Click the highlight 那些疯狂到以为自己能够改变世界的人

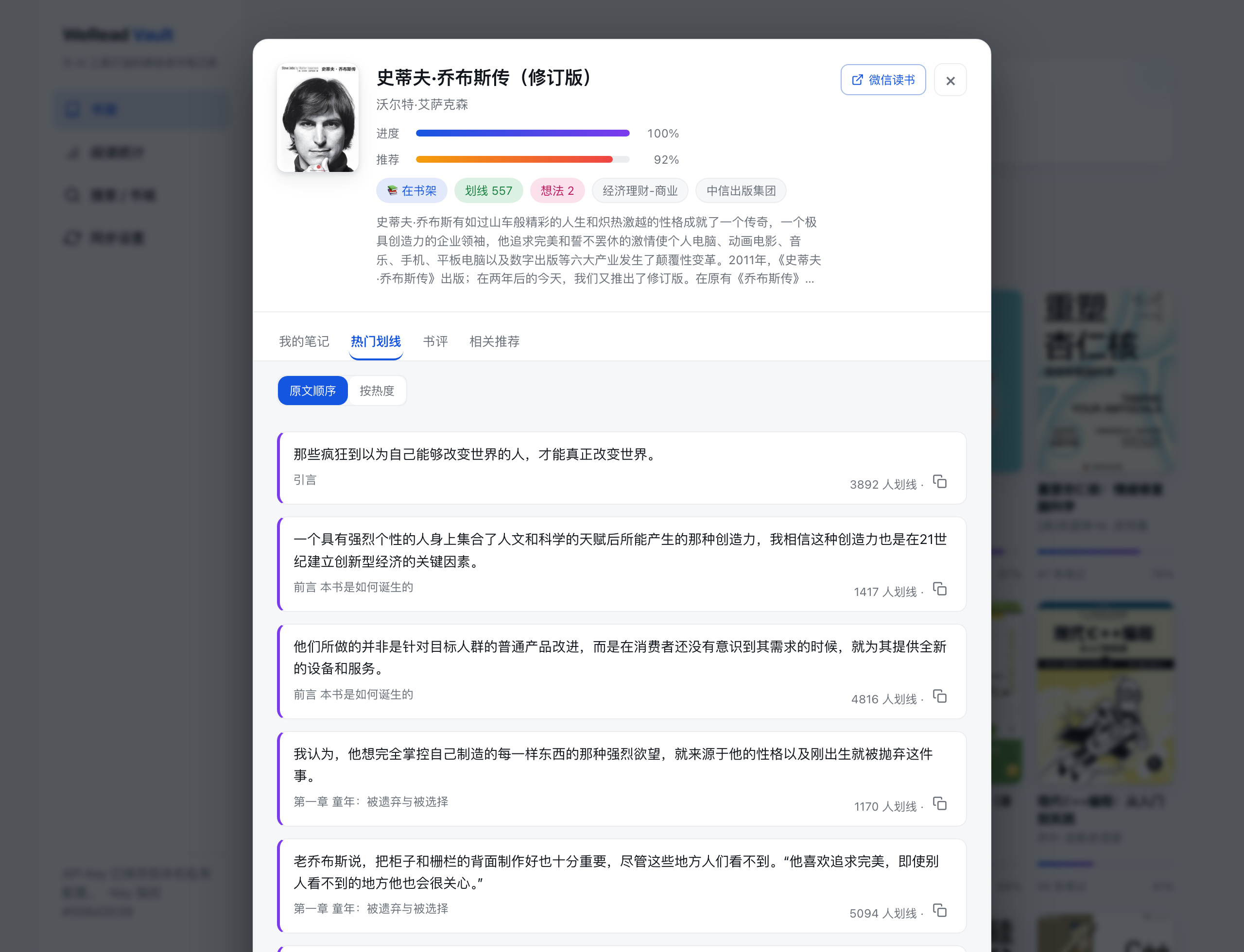click(623, 468)
